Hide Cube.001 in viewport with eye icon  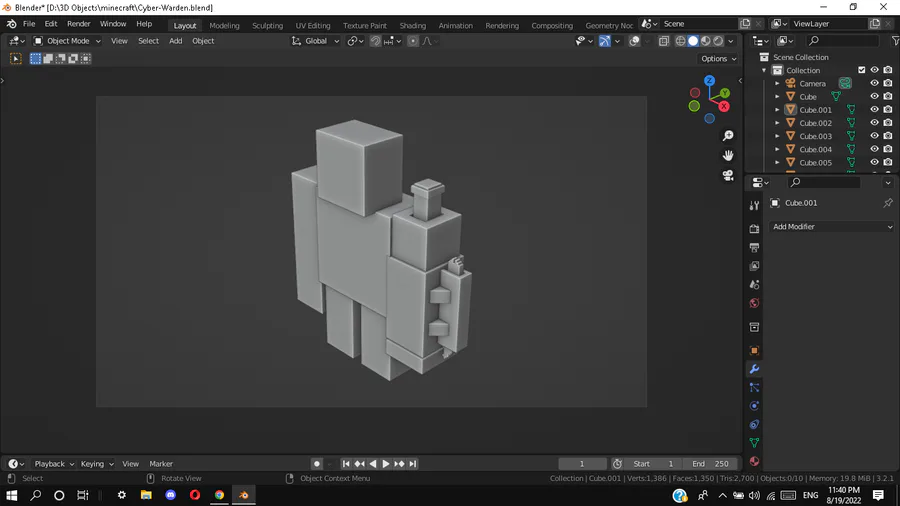click(x=874, y=110)
